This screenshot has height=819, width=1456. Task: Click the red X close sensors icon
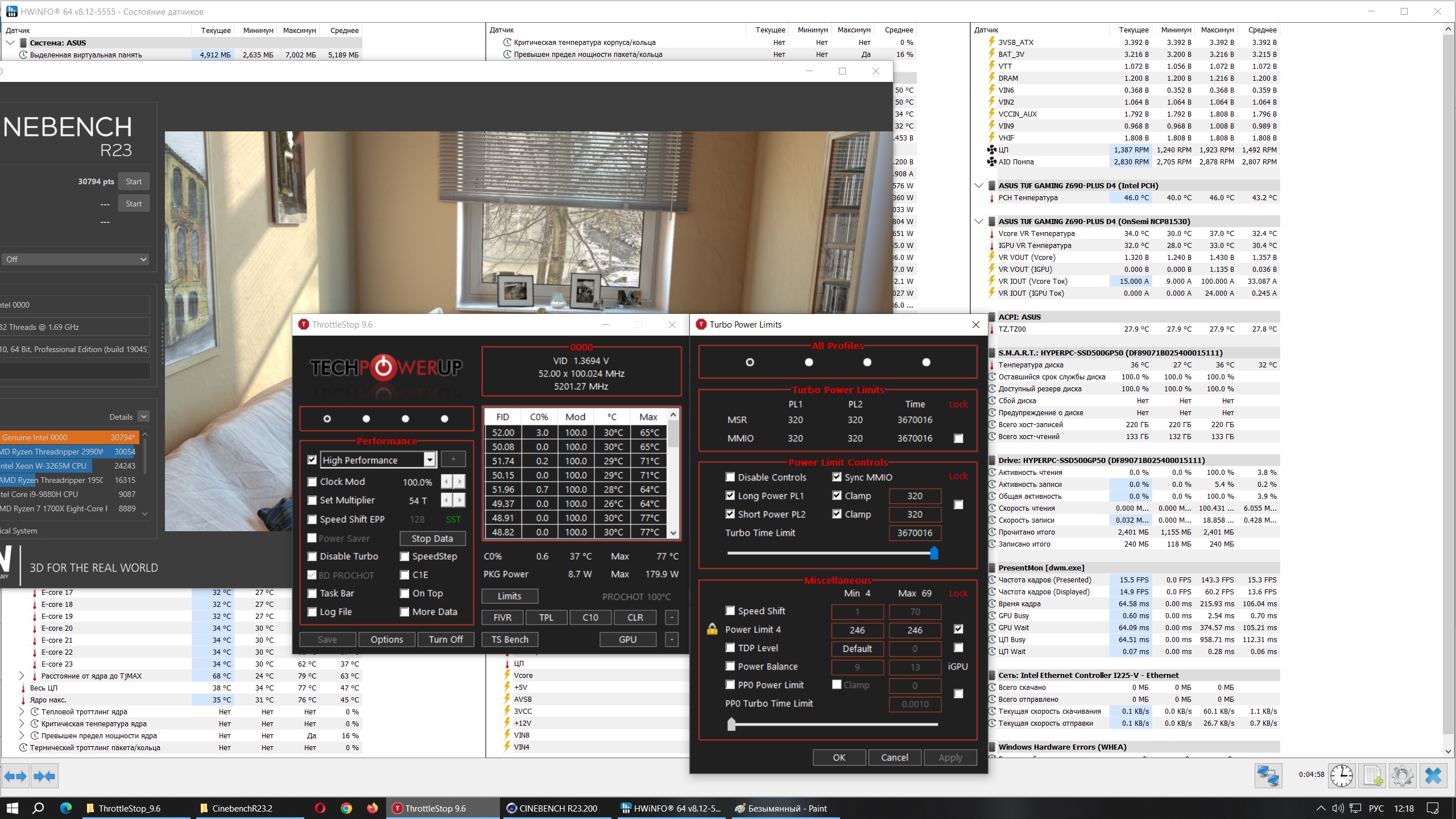[1433, 776]
